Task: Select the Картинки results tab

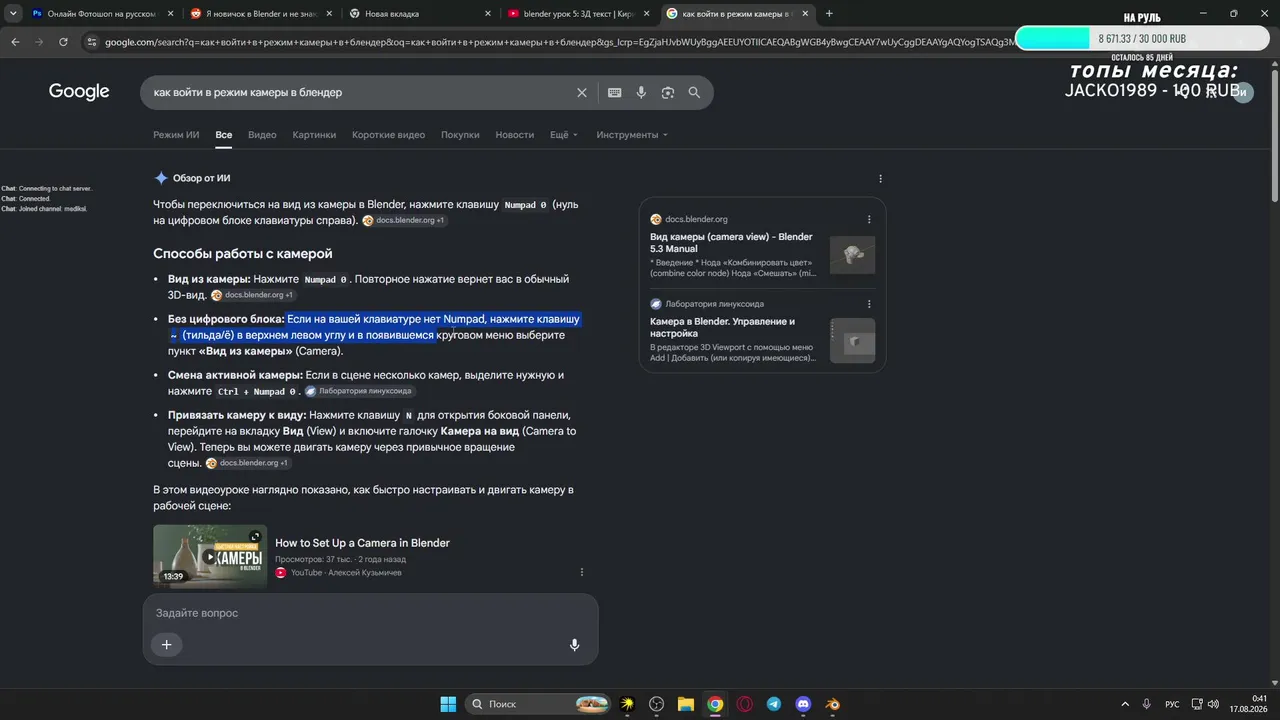Action: point(314,135)
